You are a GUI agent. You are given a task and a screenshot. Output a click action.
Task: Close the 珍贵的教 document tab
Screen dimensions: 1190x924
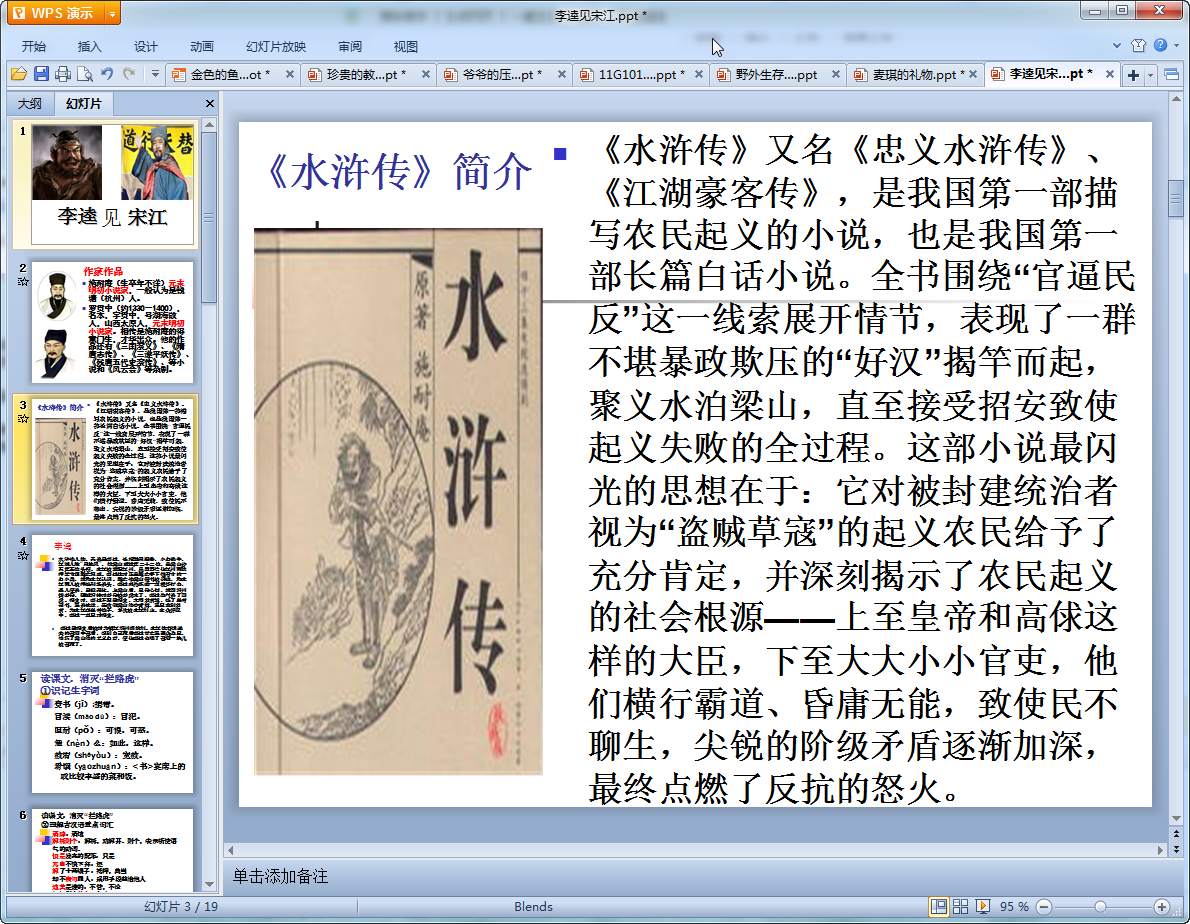(x=426, y=74)
